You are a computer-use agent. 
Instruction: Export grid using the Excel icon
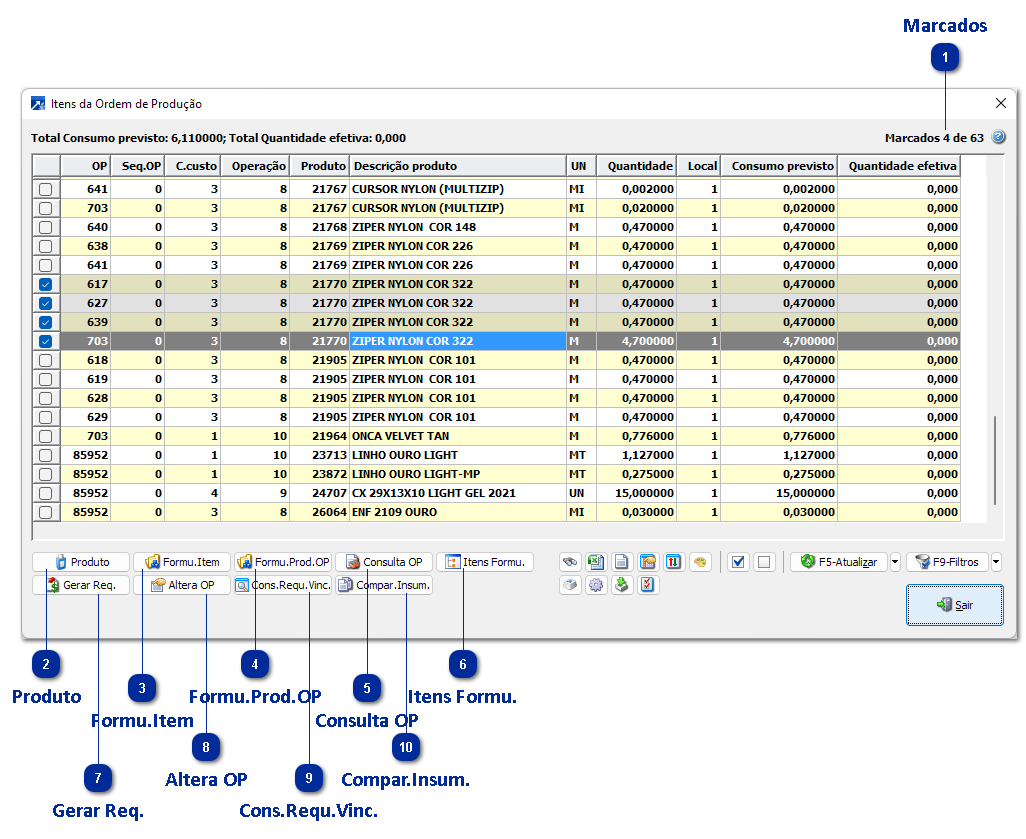[596, 562]
